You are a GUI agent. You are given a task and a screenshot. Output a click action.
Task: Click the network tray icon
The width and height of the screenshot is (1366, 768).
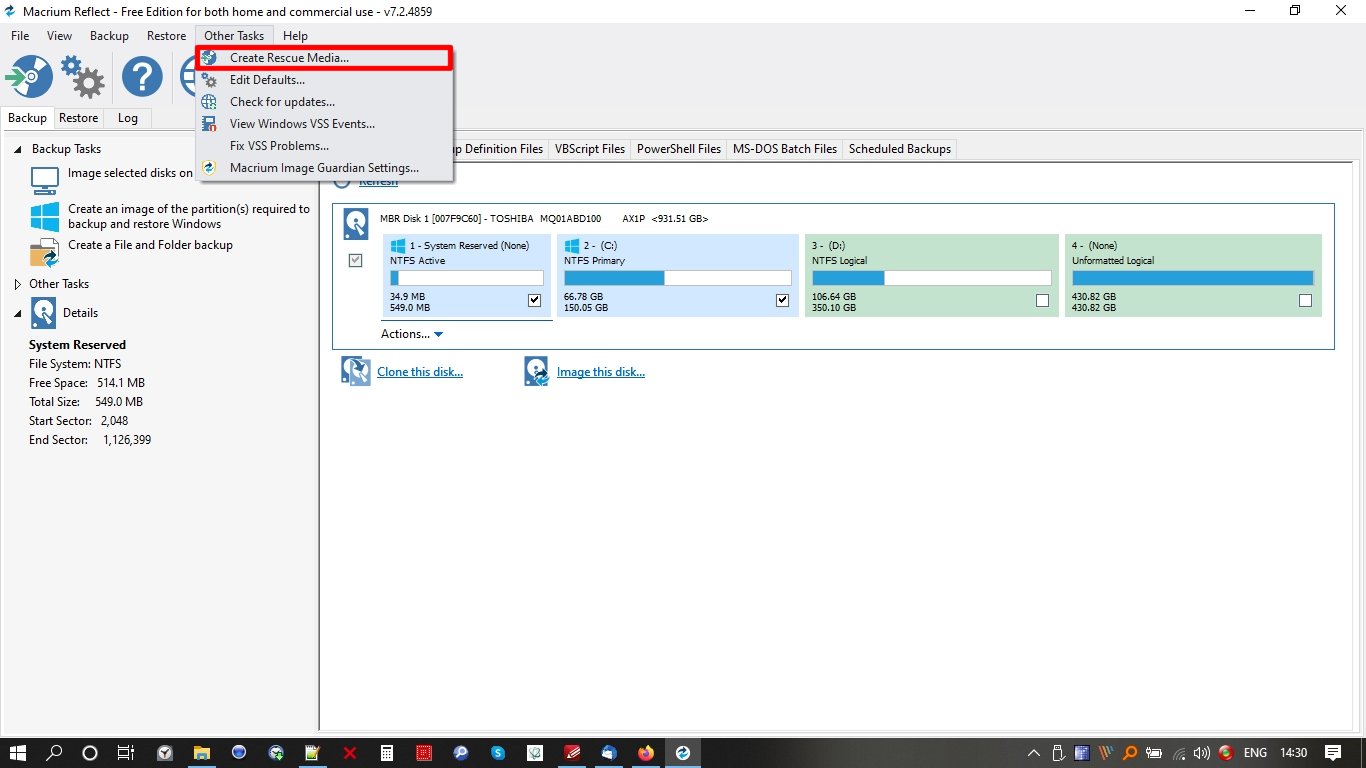click(x=1178, y=753)
